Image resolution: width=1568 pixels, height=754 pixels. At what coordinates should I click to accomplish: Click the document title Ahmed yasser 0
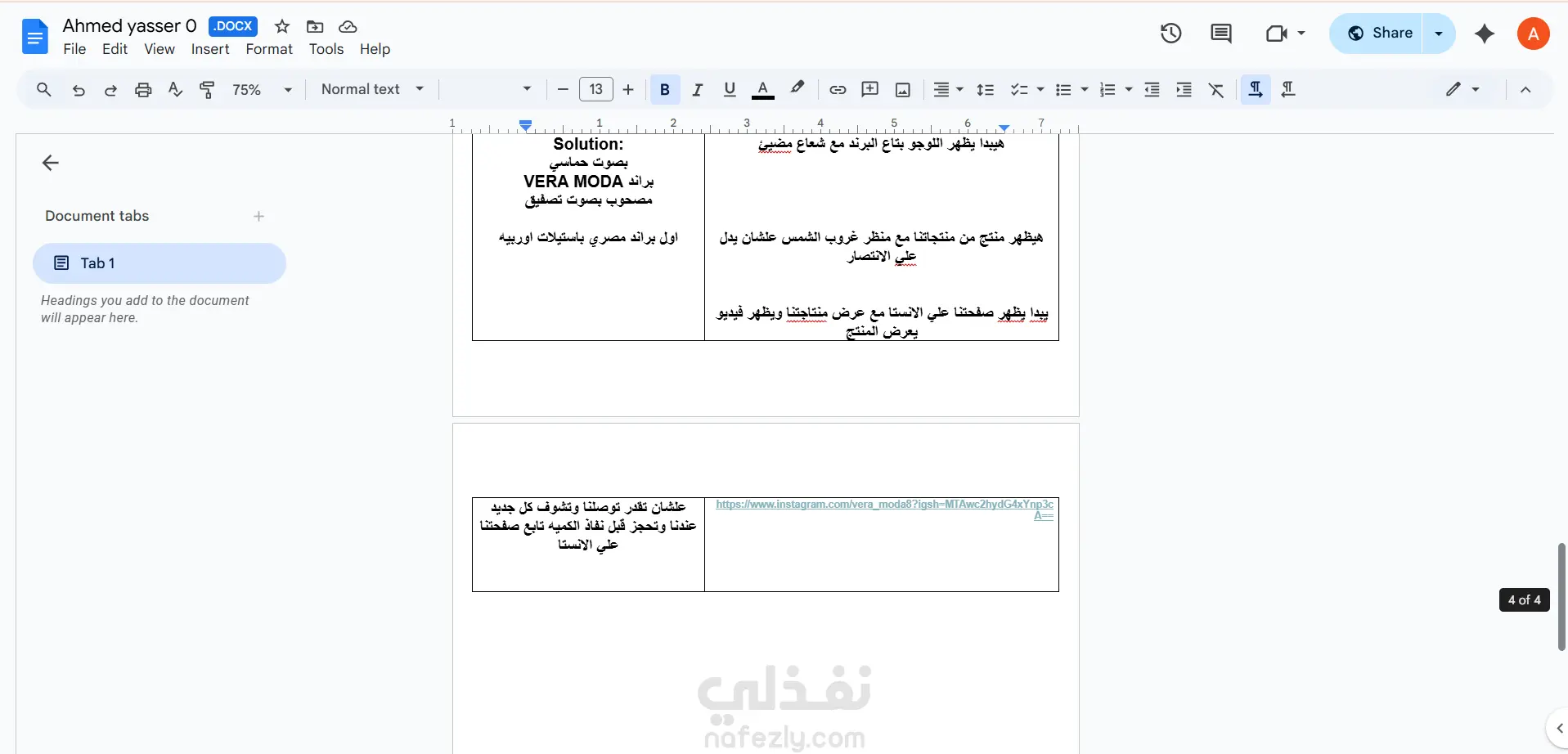129,26
